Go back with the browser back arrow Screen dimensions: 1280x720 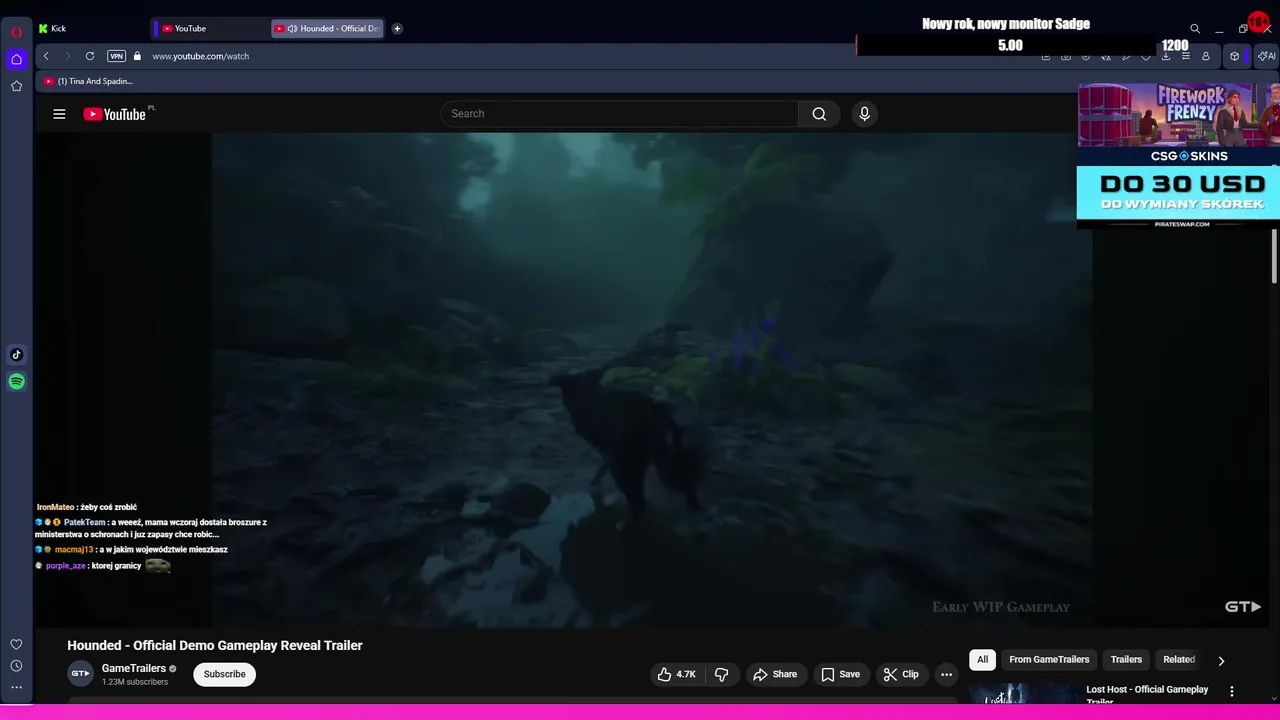pos(46,56)
